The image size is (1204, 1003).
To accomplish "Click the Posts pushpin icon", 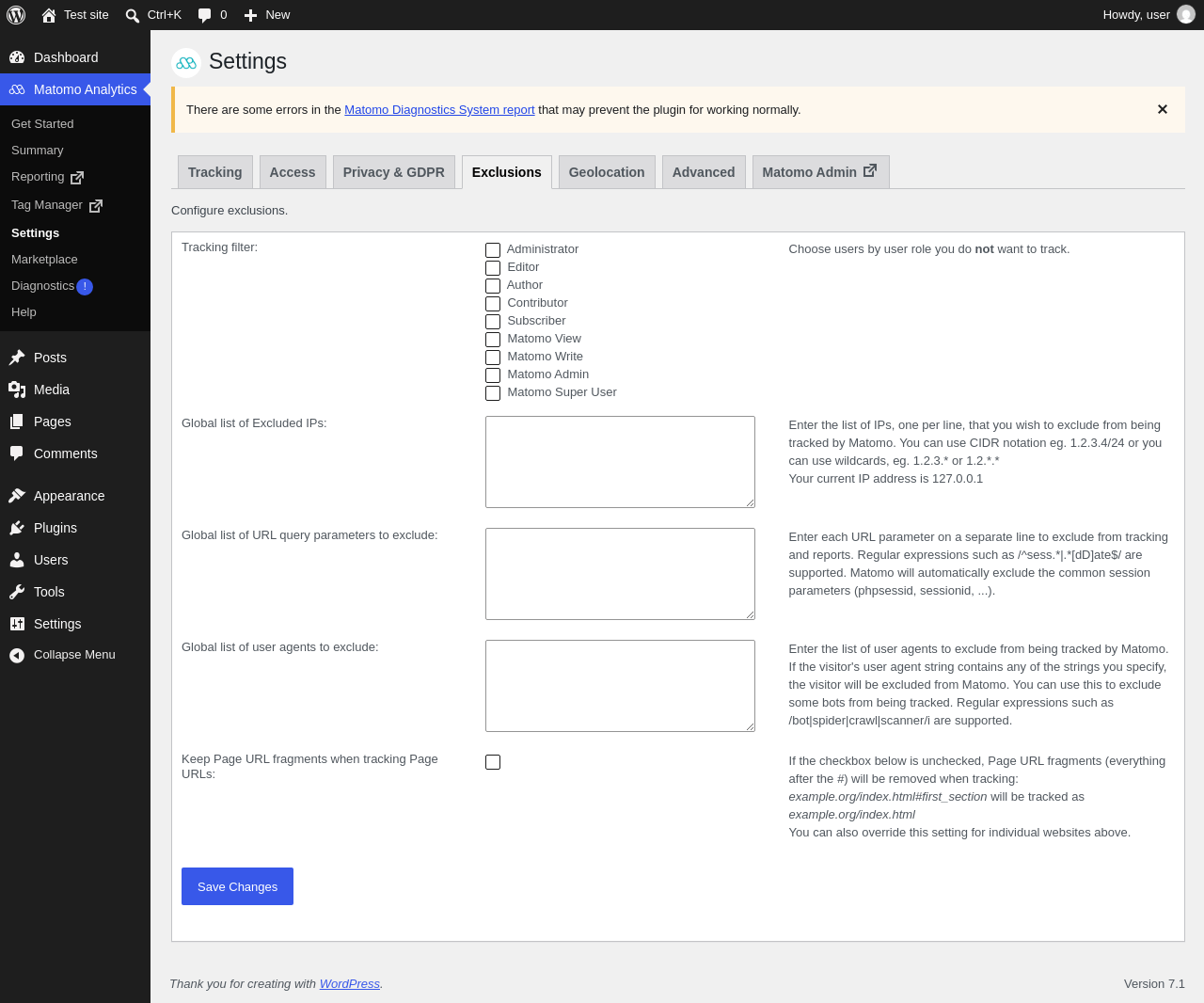I will click(x=17, y=358).
